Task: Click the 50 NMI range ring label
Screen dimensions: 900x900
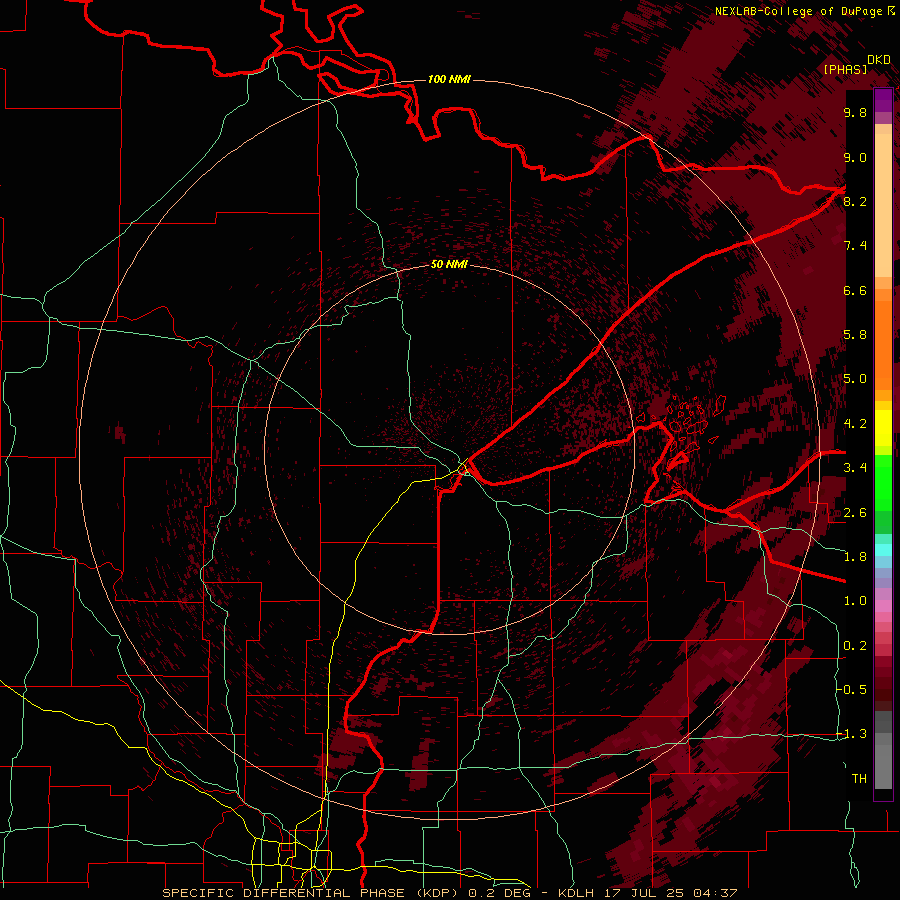Action: 449,264
